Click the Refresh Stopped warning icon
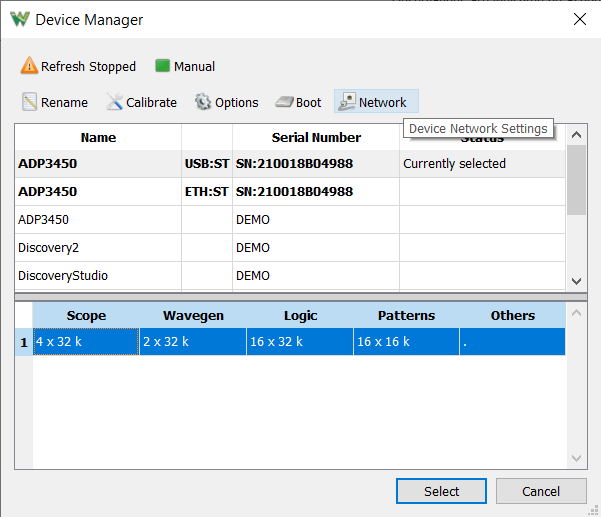 29,65
